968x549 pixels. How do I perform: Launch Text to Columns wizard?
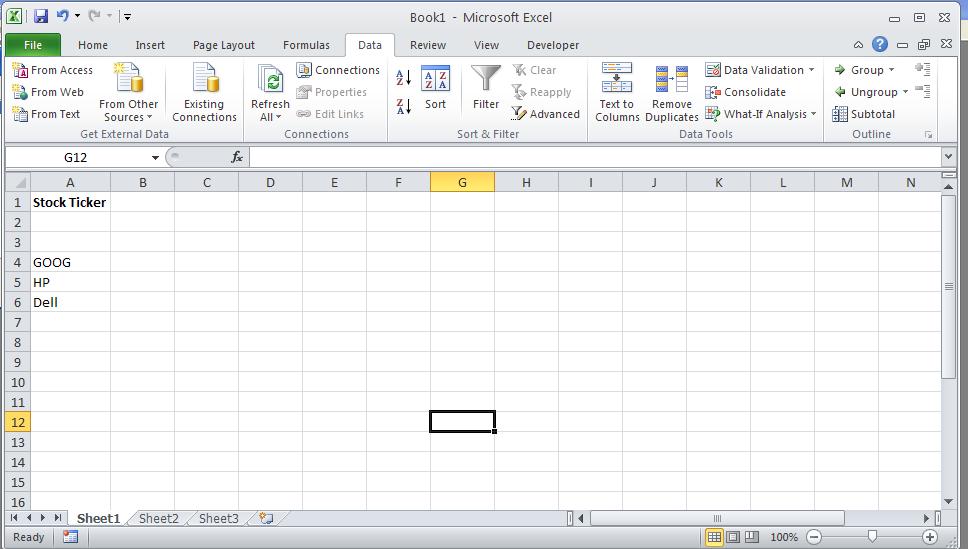(x=617, y=93)
